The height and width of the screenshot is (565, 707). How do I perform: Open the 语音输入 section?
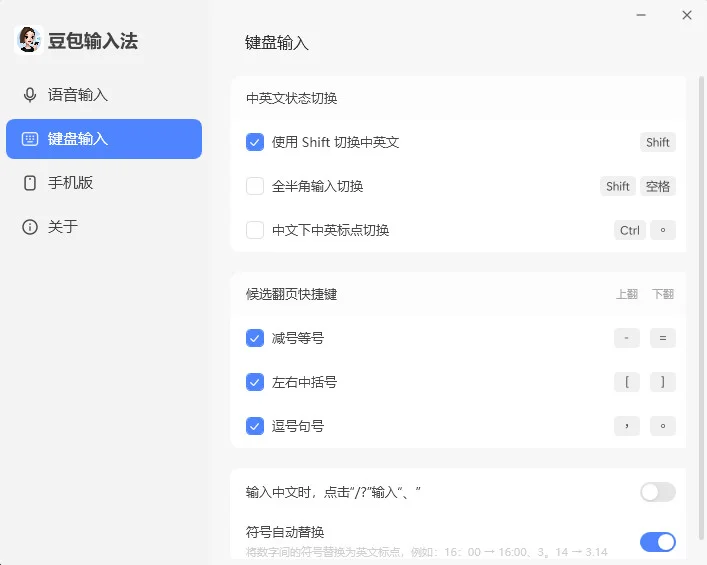pos(104,95)
